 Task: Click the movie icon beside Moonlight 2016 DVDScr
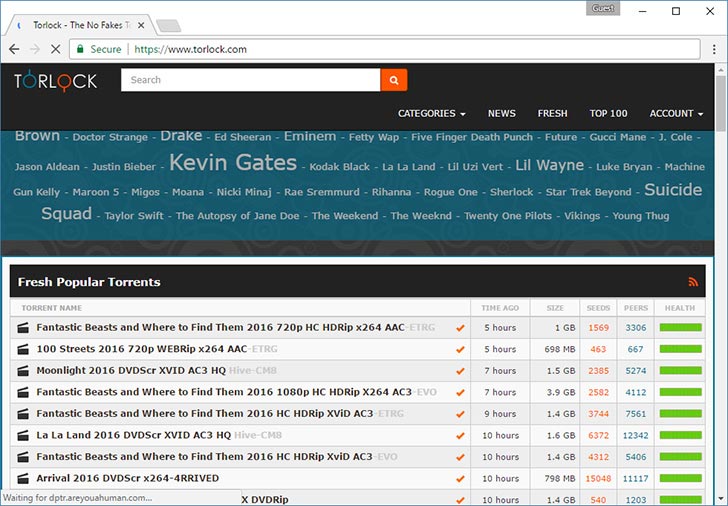tap(23, 370)
